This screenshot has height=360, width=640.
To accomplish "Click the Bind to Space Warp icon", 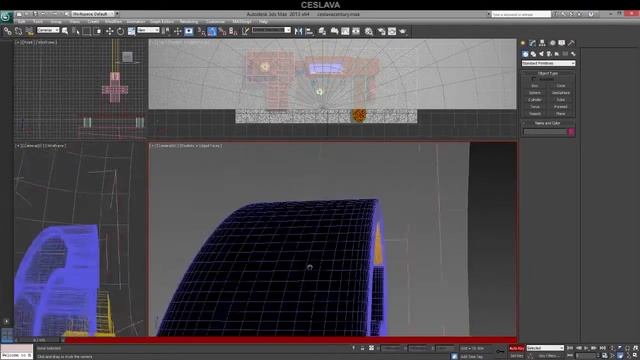I will pyautogui.click(x=29, y=31).
